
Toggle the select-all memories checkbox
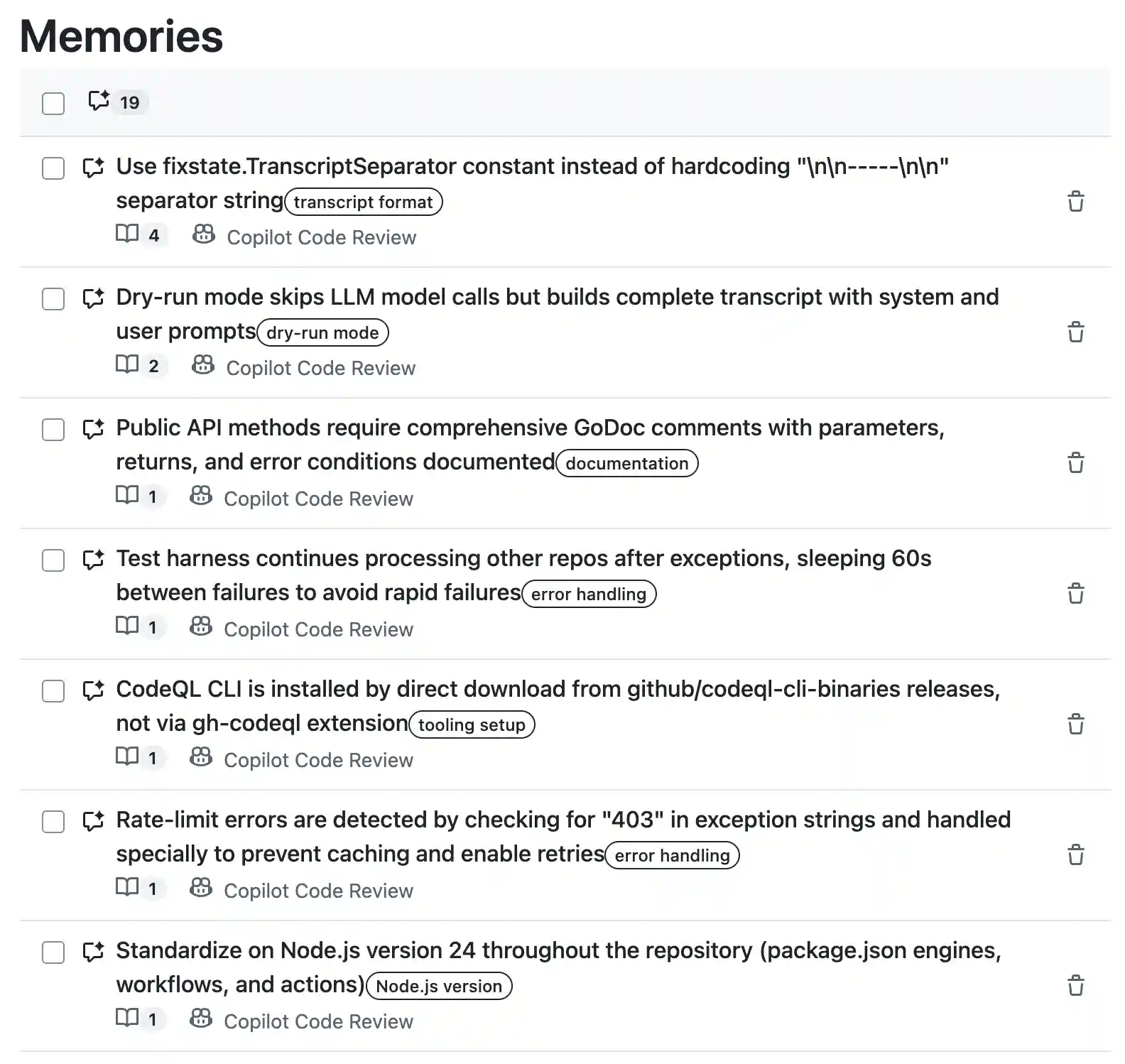53,104
